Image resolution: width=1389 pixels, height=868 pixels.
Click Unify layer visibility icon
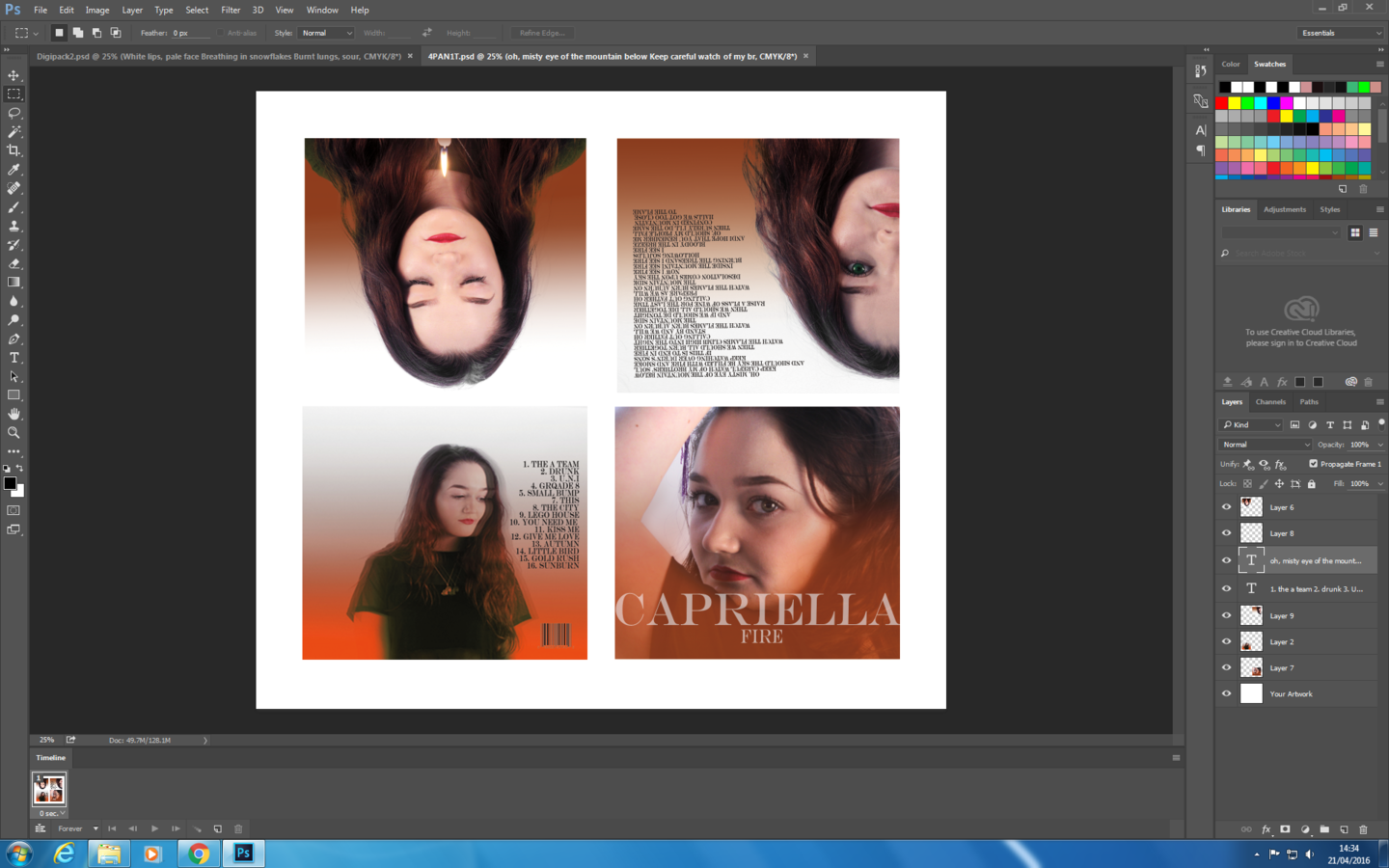[1264, 464]
